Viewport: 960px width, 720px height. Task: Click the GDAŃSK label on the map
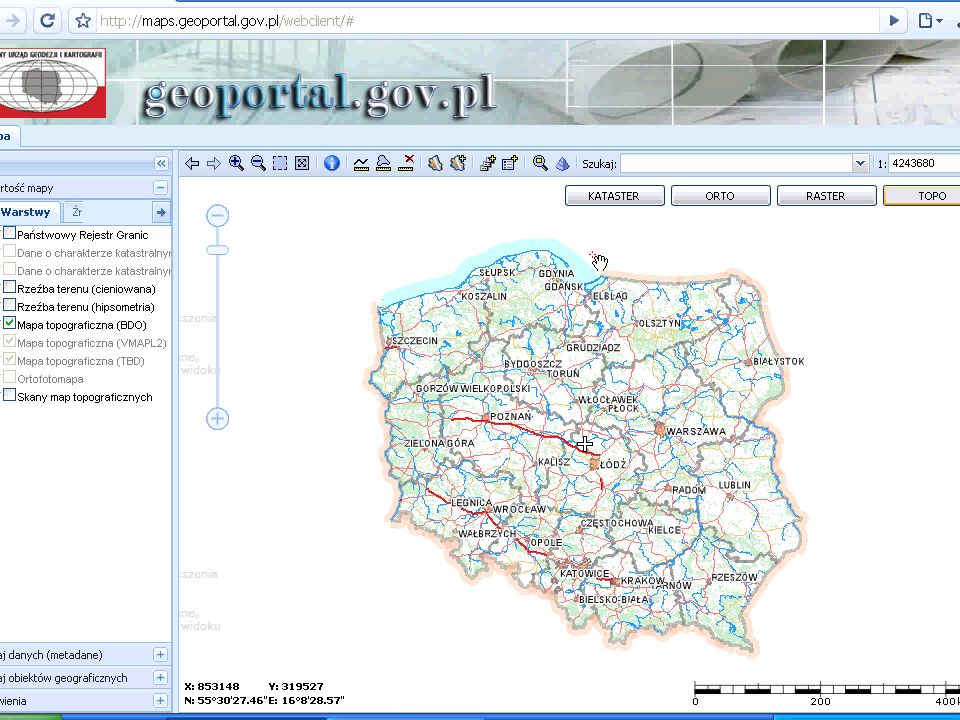564,287
